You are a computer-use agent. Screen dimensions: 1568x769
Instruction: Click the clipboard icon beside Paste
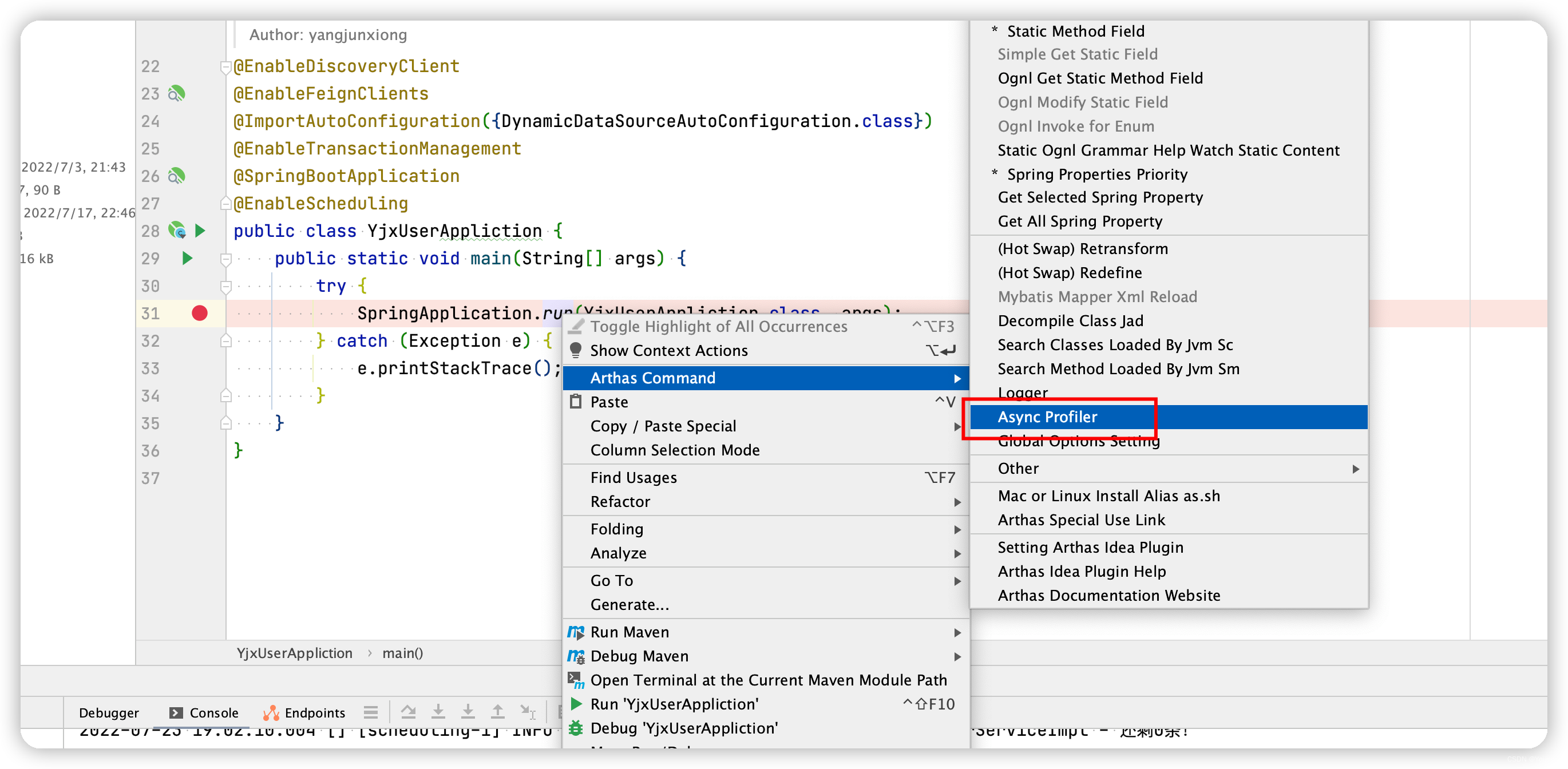pos(575,402)
